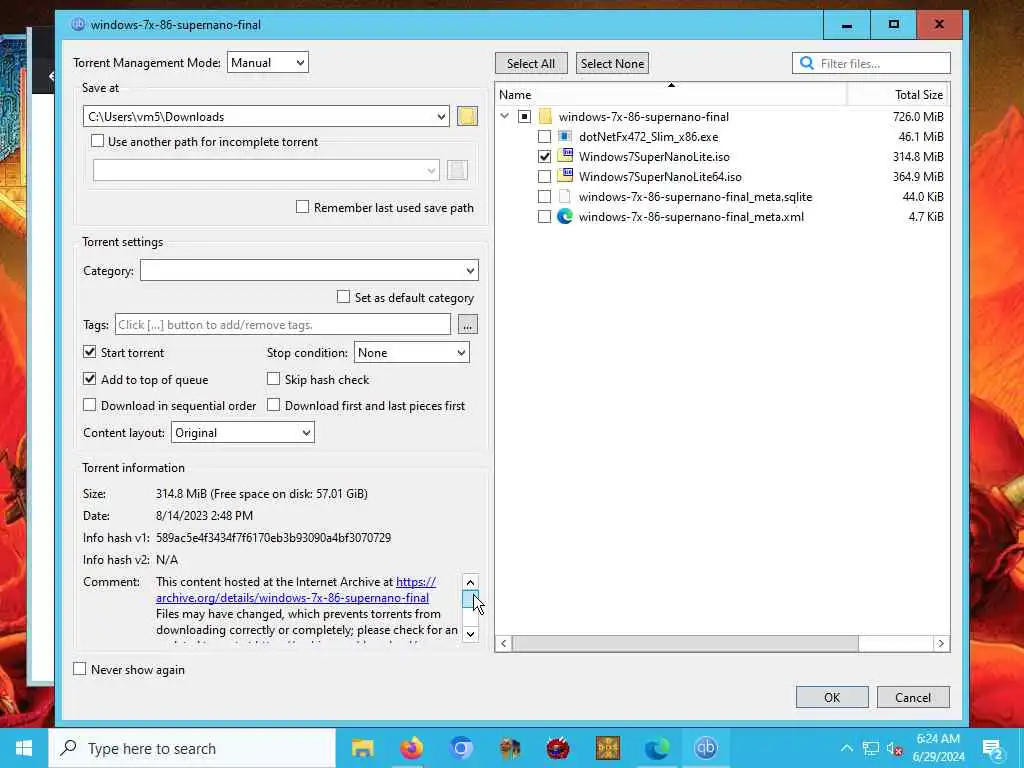Click the DOS game taskbar icon with brown tile
Screen dimensions: 1024x768
click(x=607, y=748)
